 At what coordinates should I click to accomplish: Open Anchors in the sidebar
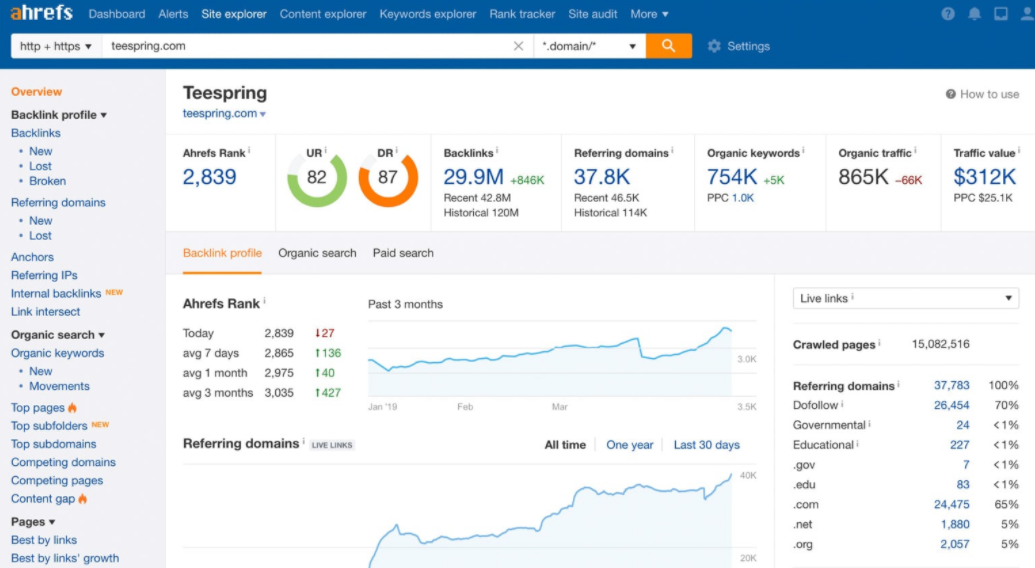pos(32,257)
